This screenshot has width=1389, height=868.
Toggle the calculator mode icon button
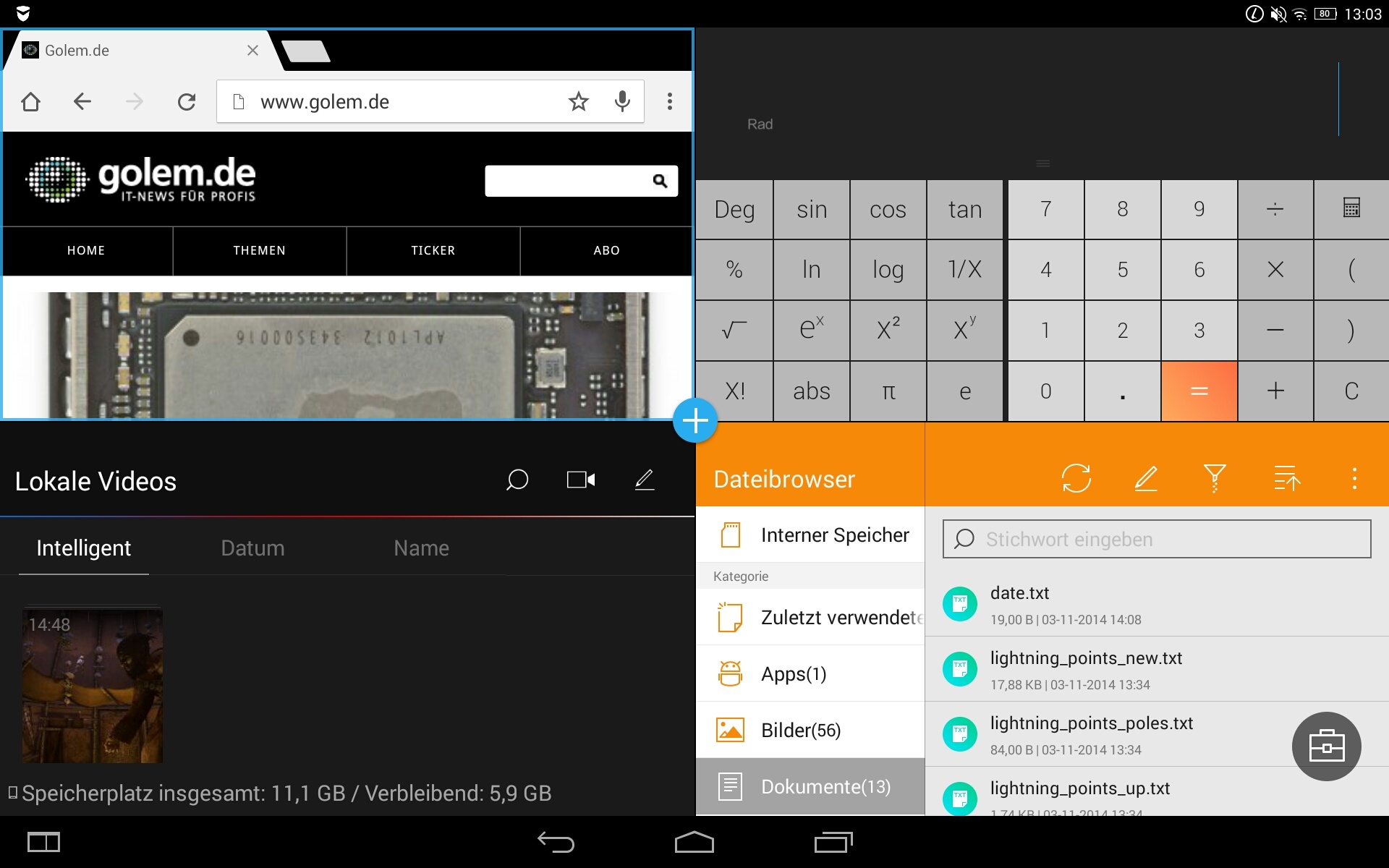pyautogui.click(x=1351, y=209)
